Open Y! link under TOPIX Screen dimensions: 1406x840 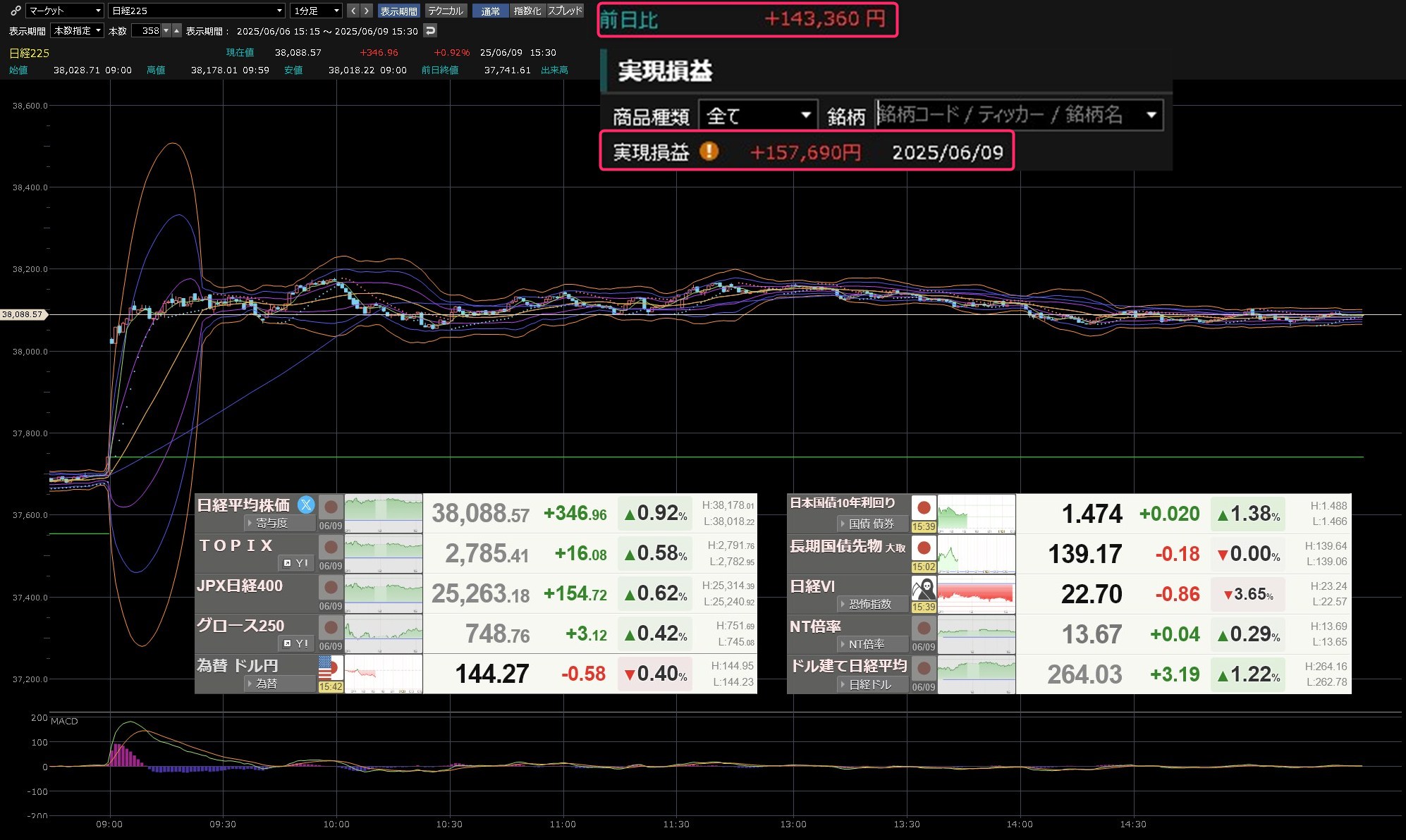[296, 563]
